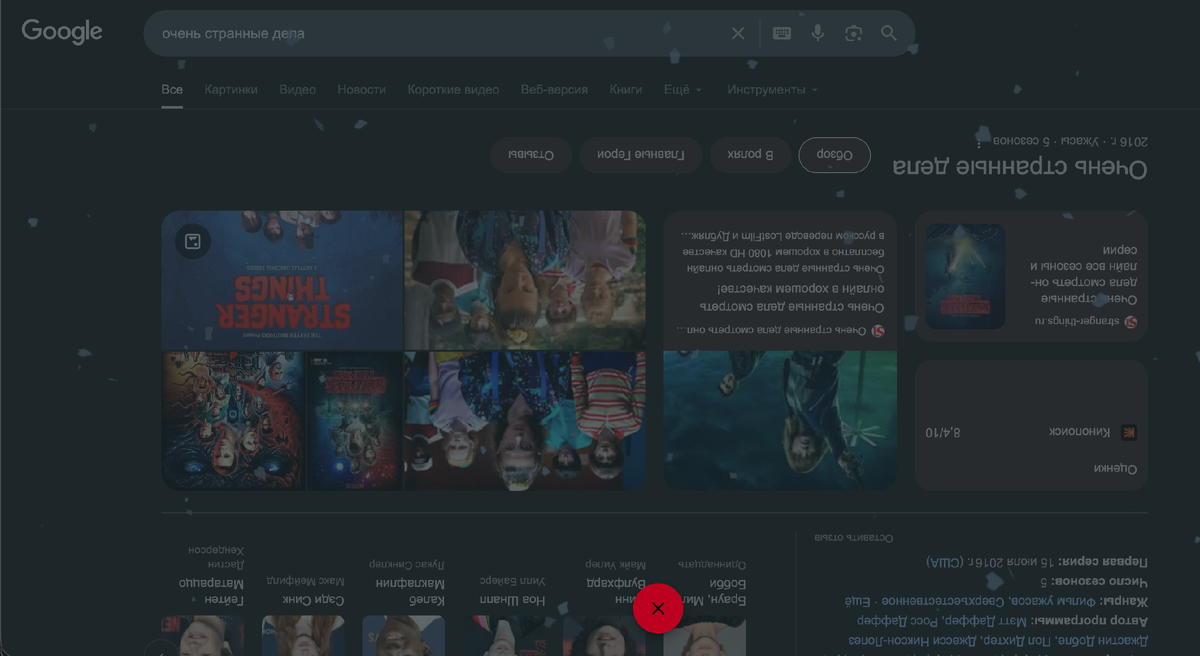Expand the Инструменты dropdown

click(x=772, y=89)
